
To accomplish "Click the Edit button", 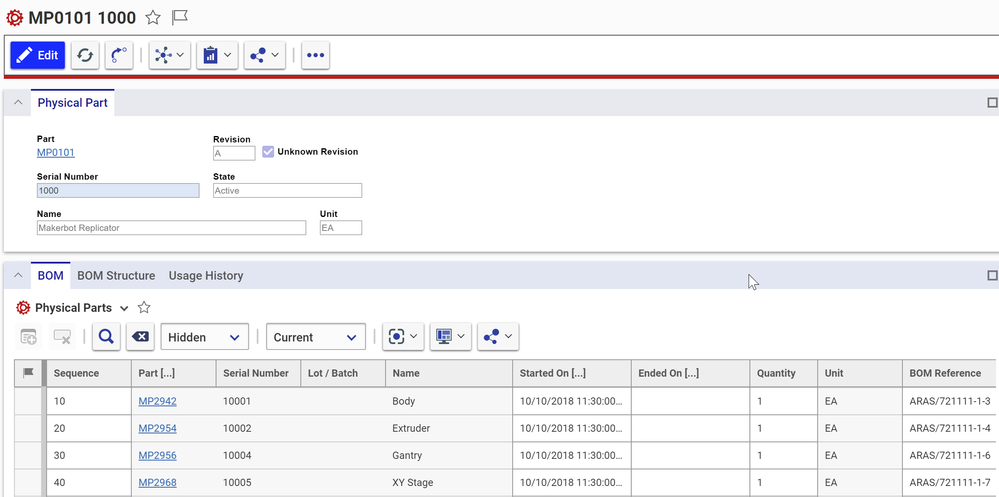I will point(38,55).
